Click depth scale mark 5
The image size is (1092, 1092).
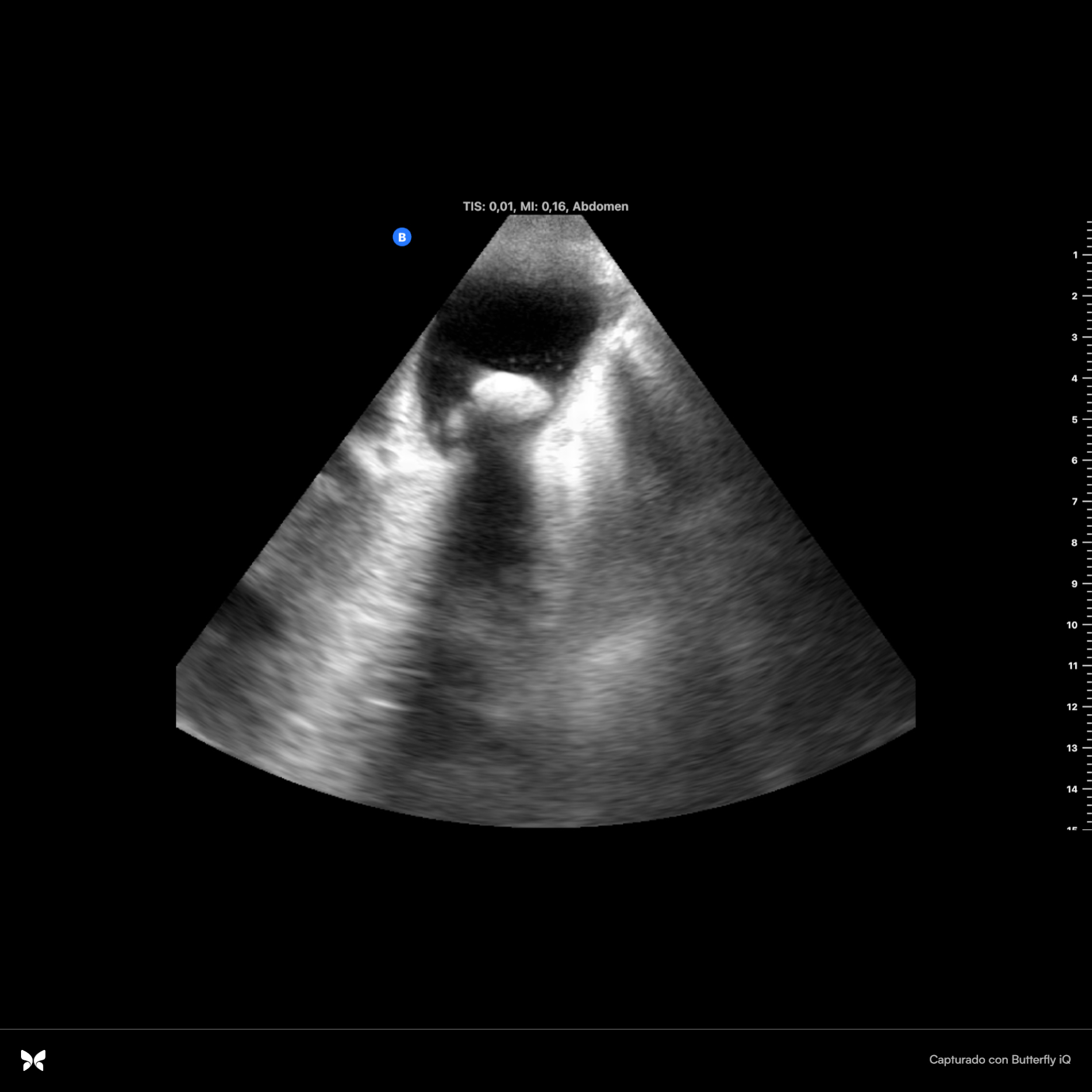[x=1075, y=420]
